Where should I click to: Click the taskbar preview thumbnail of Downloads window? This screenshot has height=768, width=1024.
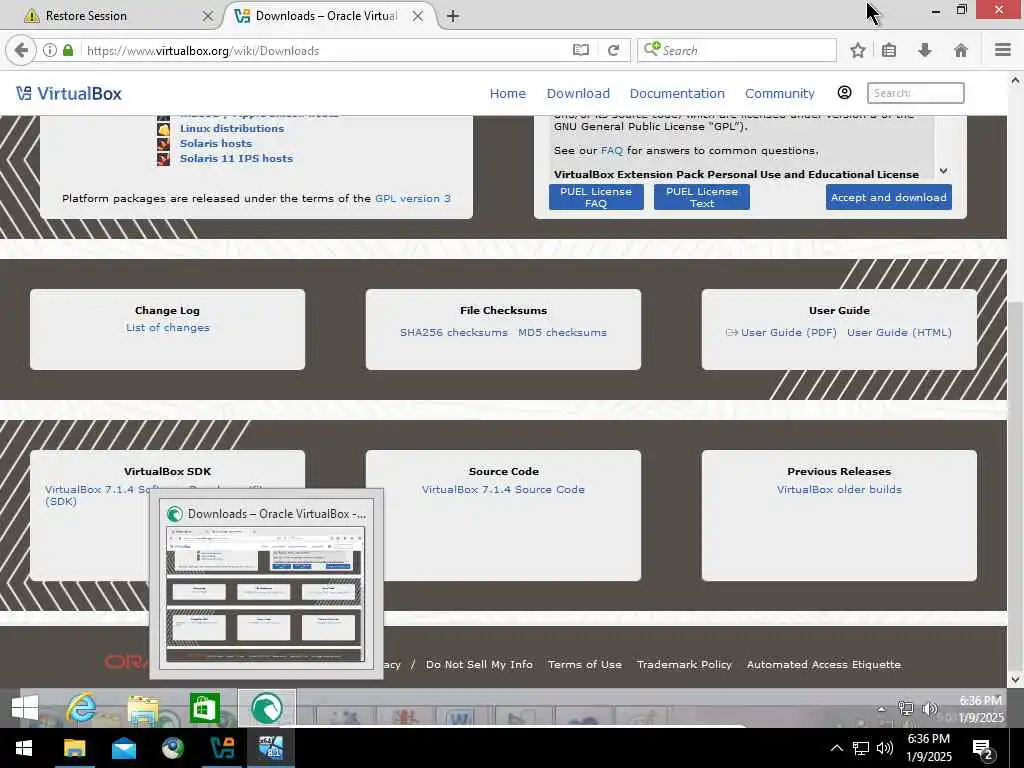click(266, 595)
